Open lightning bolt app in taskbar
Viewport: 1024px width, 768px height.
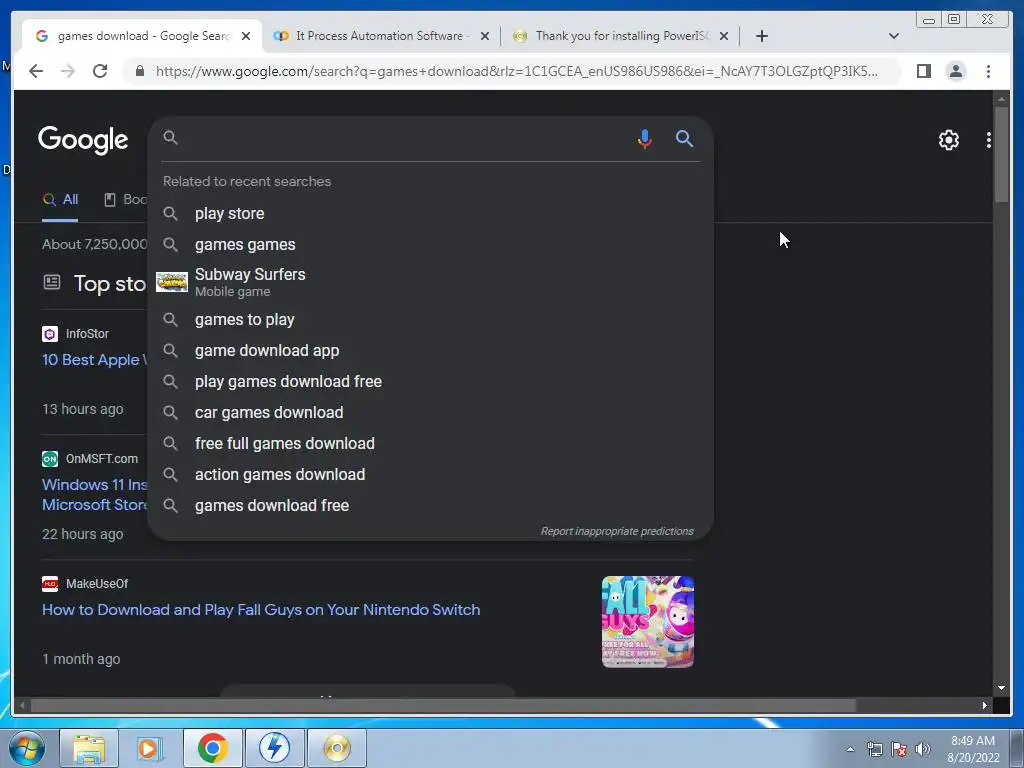click(274, 748)
